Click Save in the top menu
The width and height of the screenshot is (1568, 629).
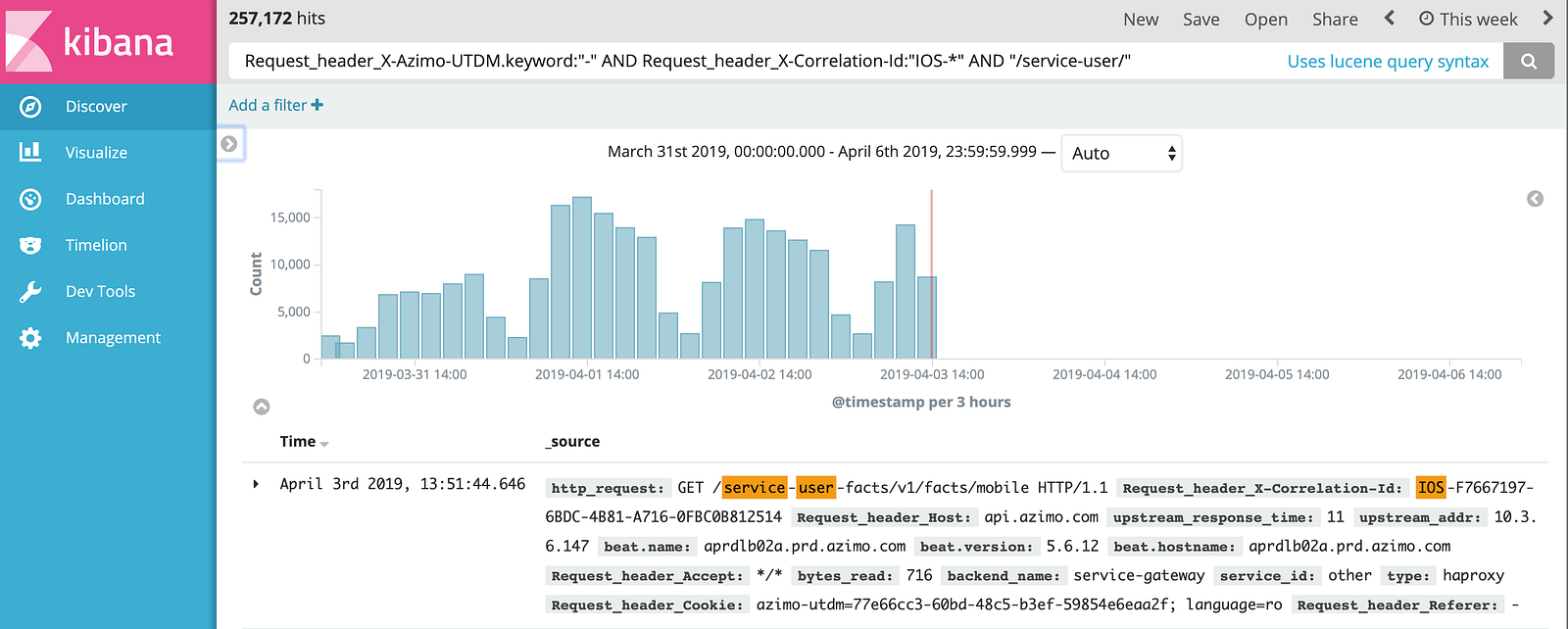click(x=1200, y=20)
